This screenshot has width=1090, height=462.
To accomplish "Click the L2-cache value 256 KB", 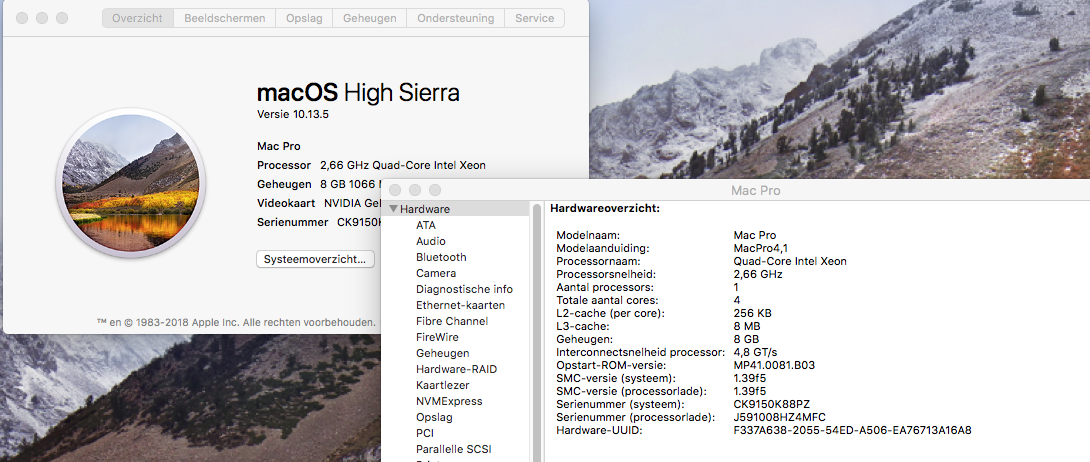I will pos(752,313).
